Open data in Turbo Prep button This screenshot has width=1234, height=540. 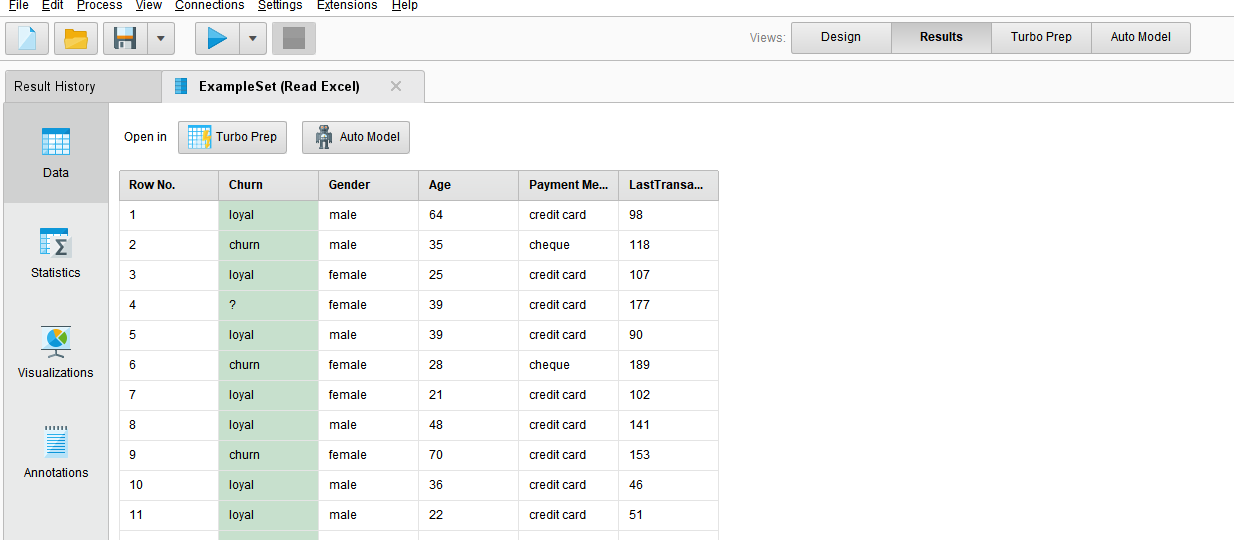coord(232,137)
